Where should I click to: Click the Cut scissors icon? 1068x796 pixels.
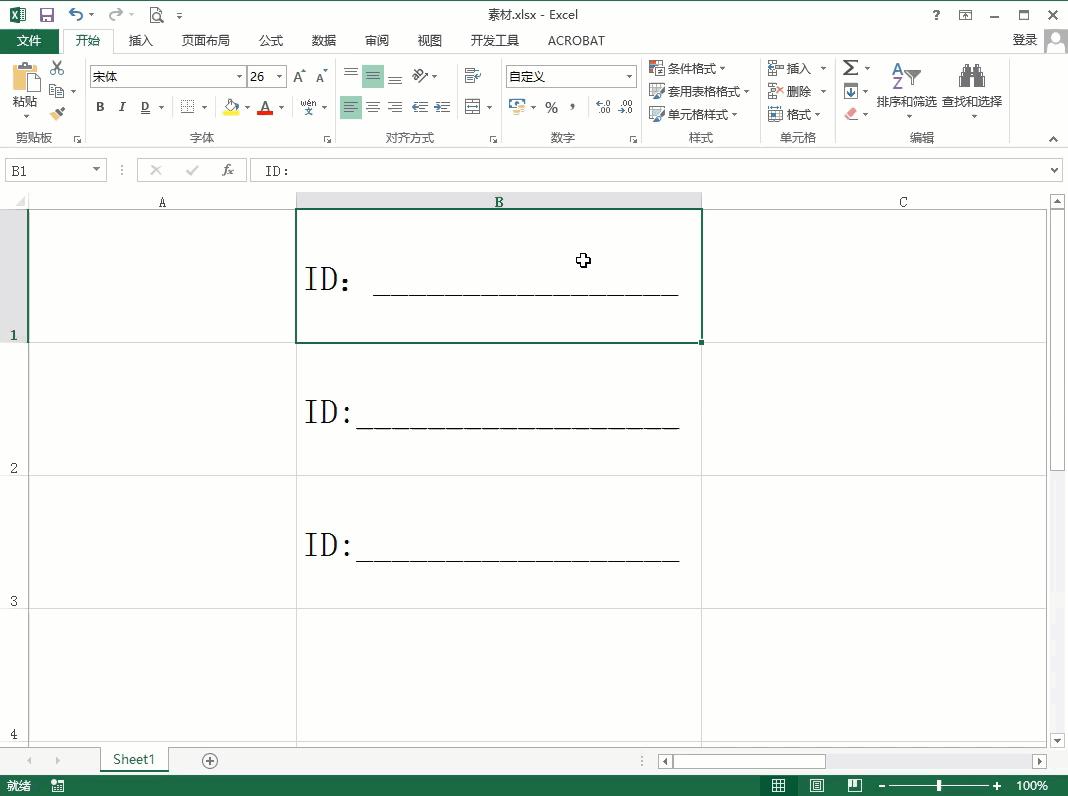(x=57, y=68)
